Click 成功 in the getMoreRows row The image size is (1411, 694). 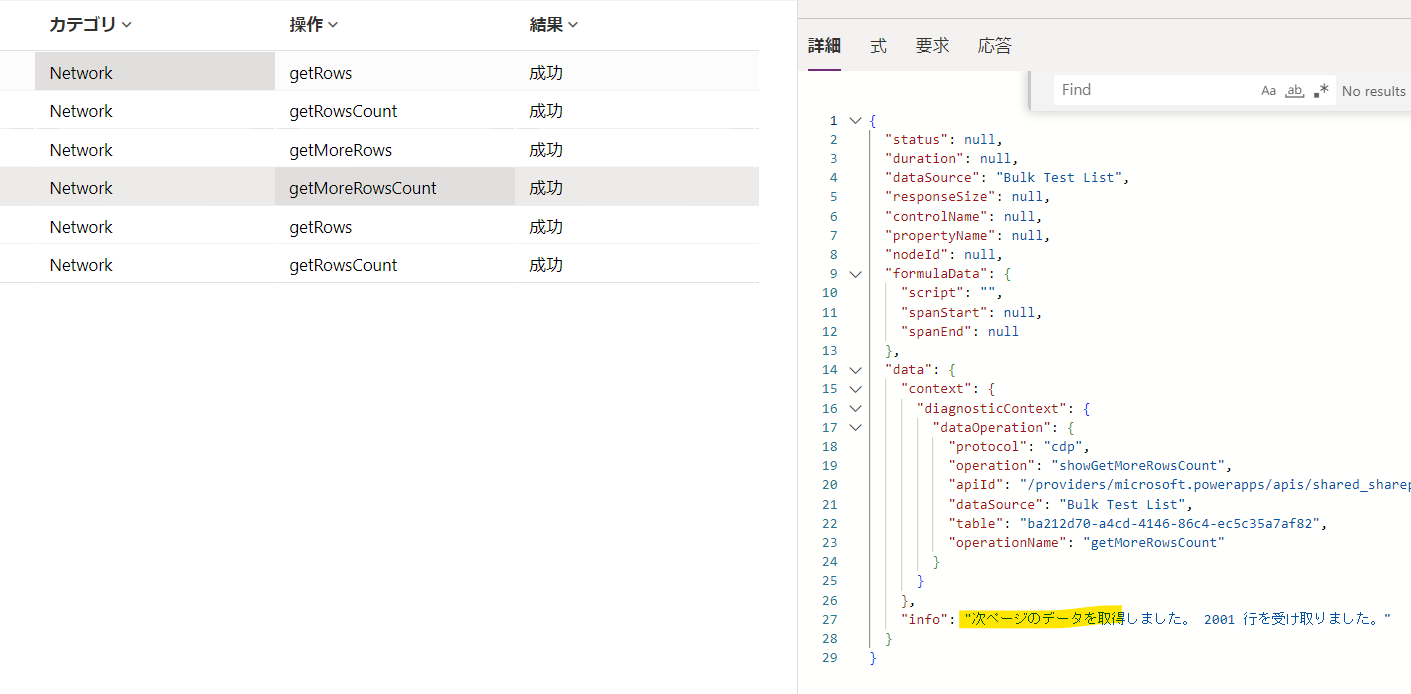pos(546,150)
